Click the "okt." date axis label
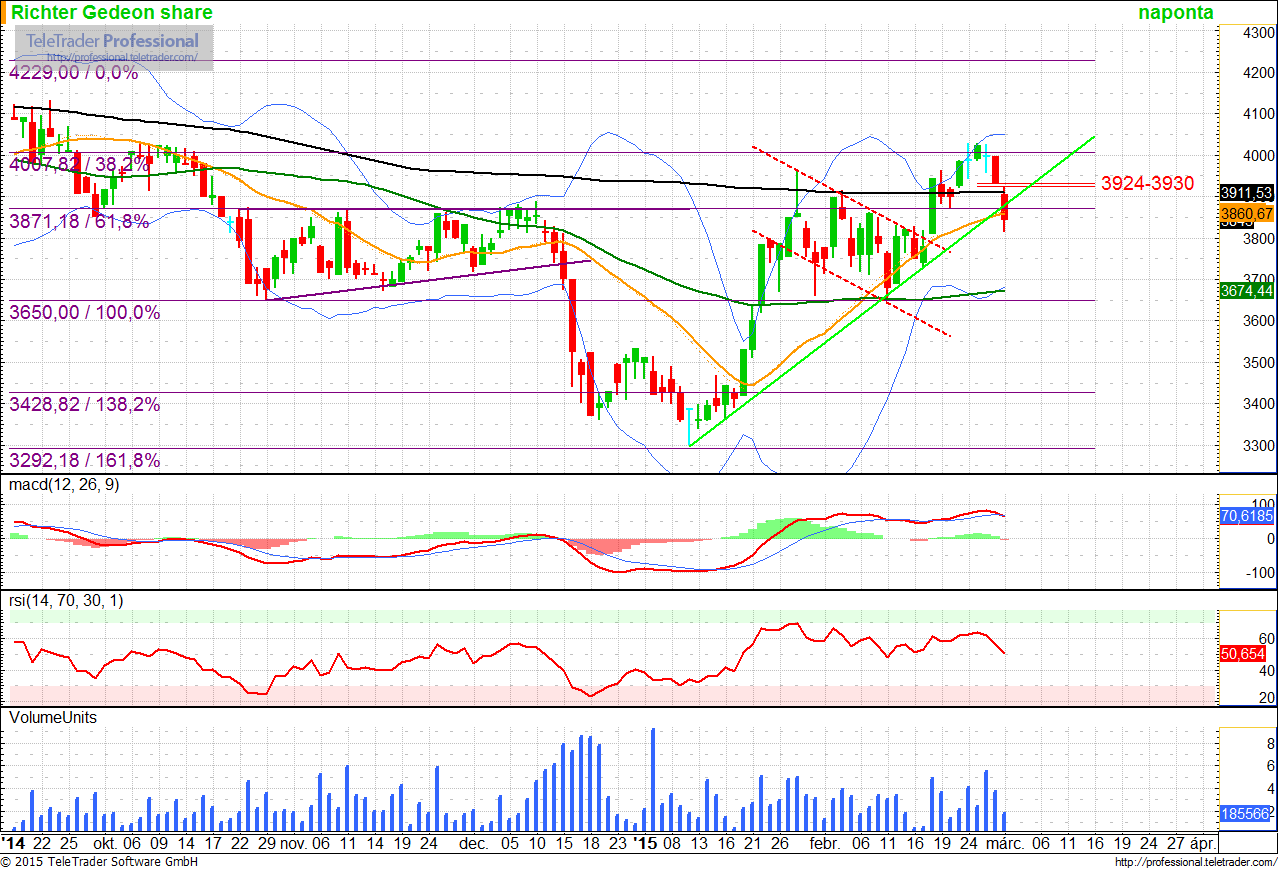The image size is (1278, 871). point(105,843)
